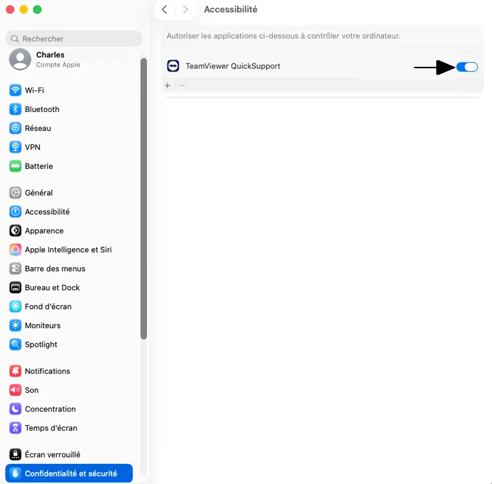Click the Moniteurs icon
492x484 pixels.
pyautogui.click(x=15, y=325)
